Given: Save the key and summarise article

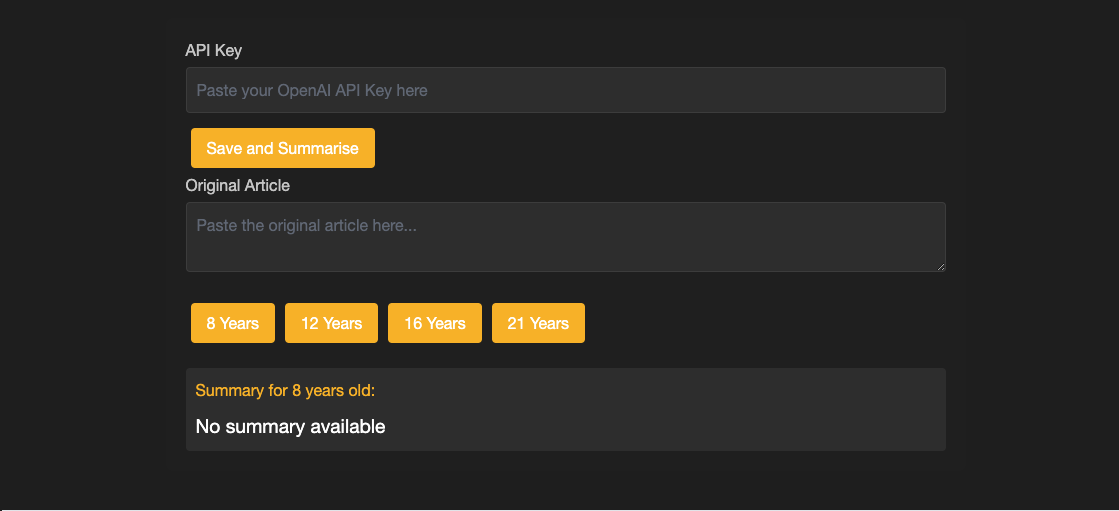Looking at the screenshot, I should [x=282, y=148].
